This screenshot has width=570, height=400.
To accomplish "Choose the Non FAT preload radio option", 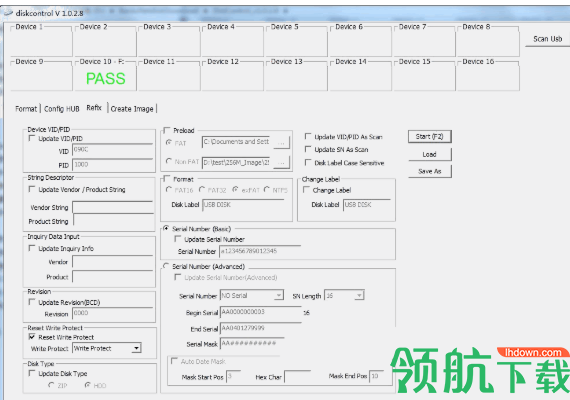I will click(169, 161).
